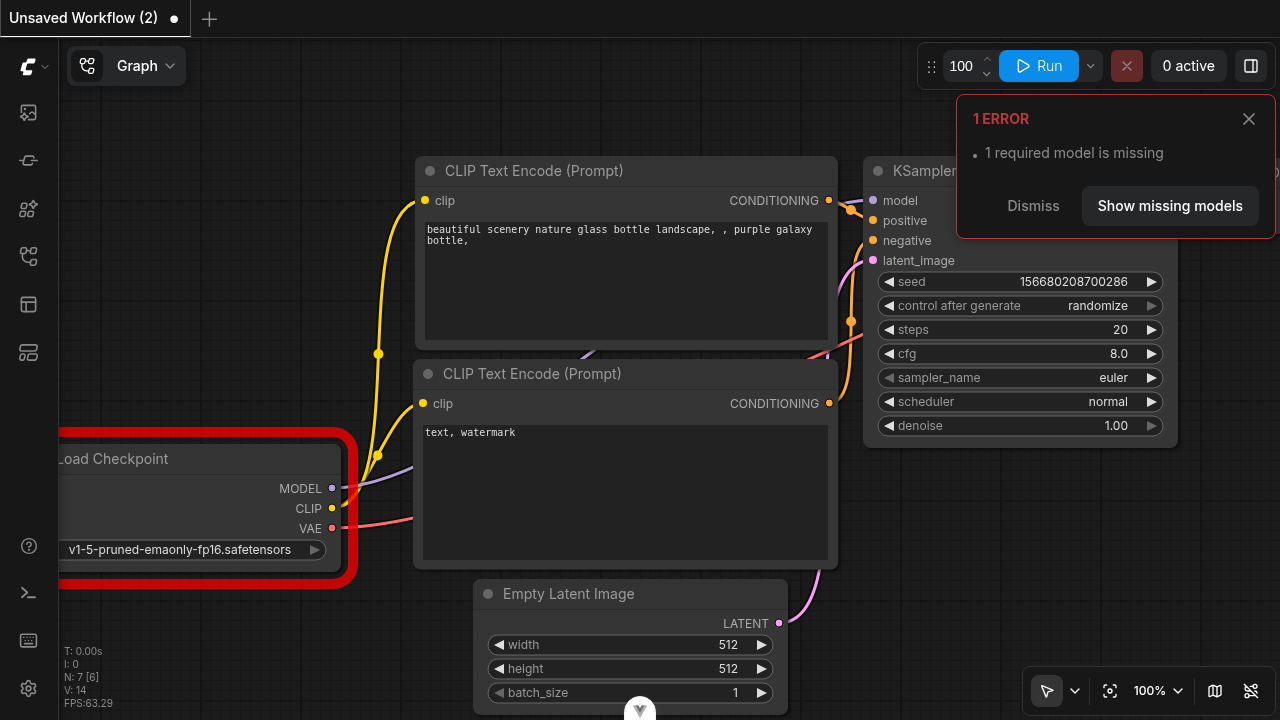Toggle link visibility icon in bottom toolbar
The image size is (1280, 720).
tap(1250, 691)
